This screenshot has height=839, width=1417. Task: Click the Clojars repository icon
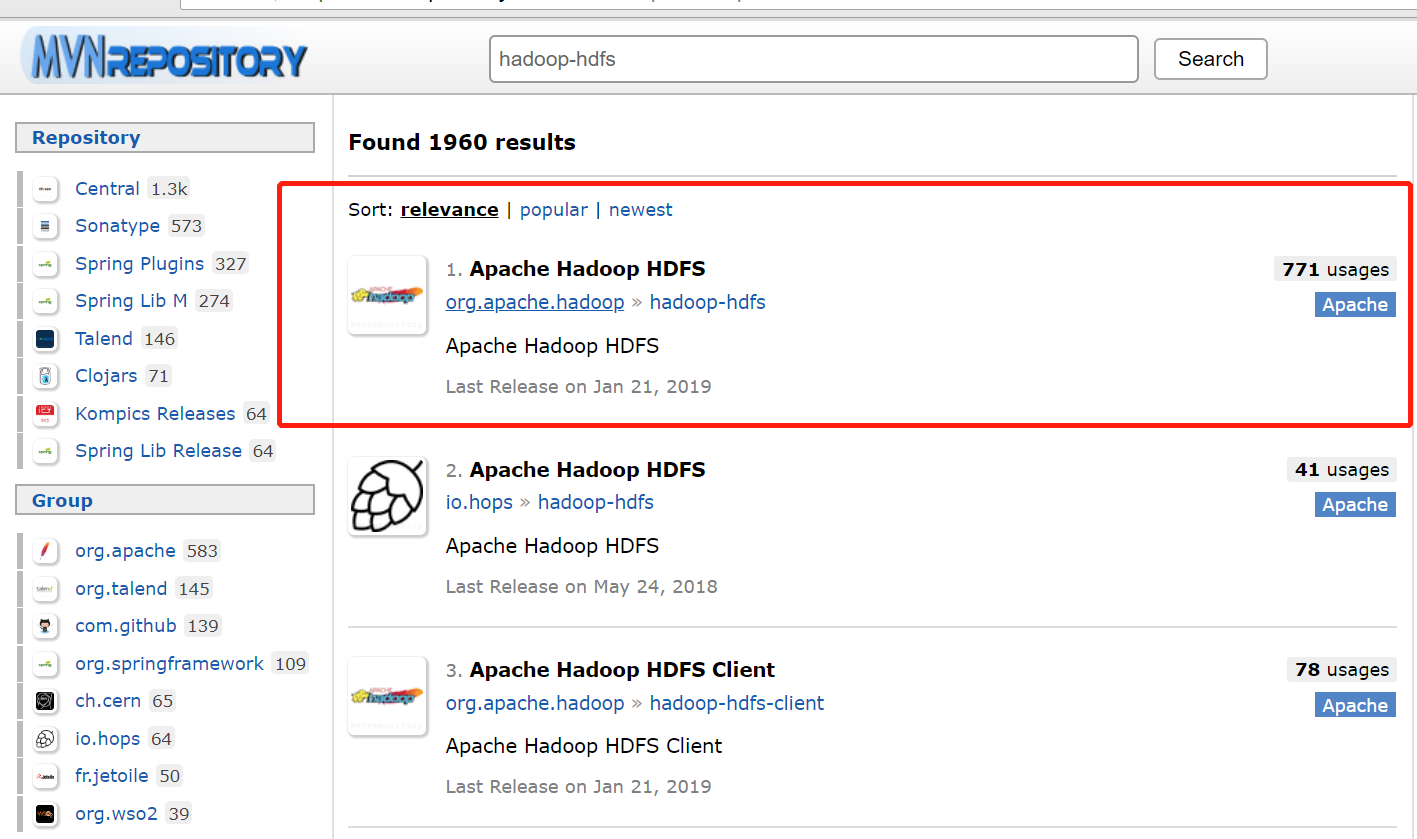coord(45,376)
